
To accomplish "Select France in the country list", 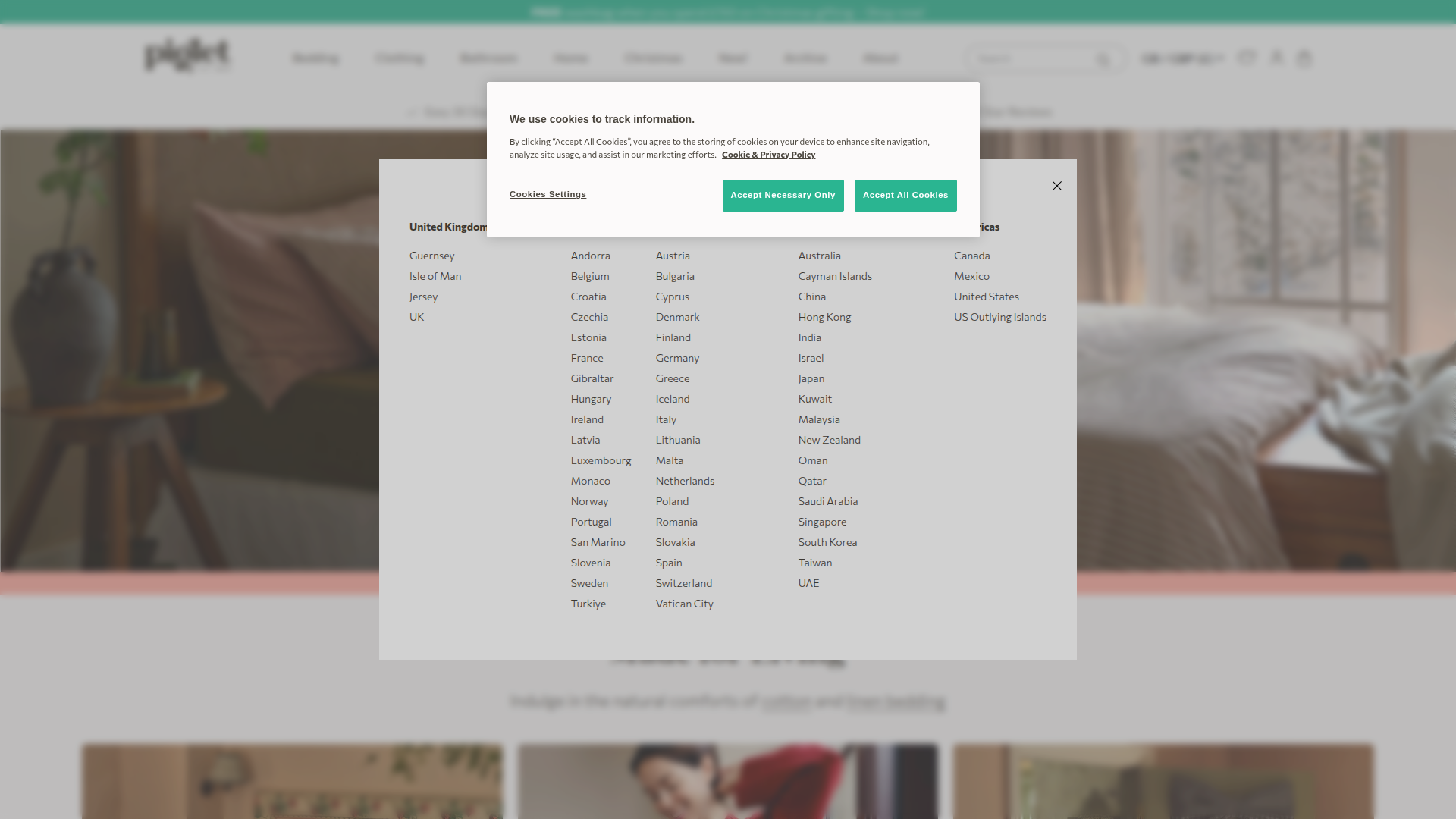I will click(x=586, y=358).
